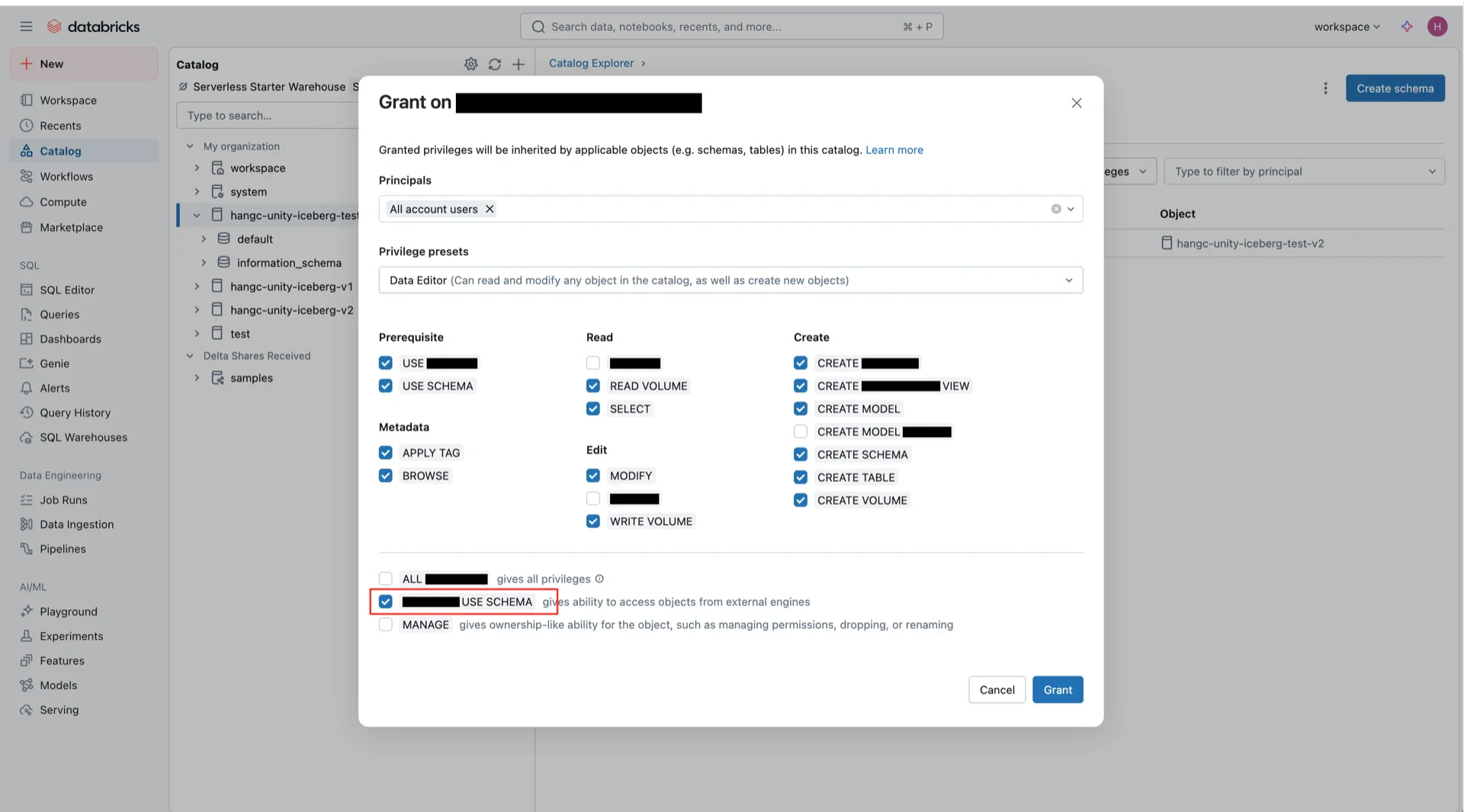
Task: Clear all selected principals
Action: [1056, 209]
